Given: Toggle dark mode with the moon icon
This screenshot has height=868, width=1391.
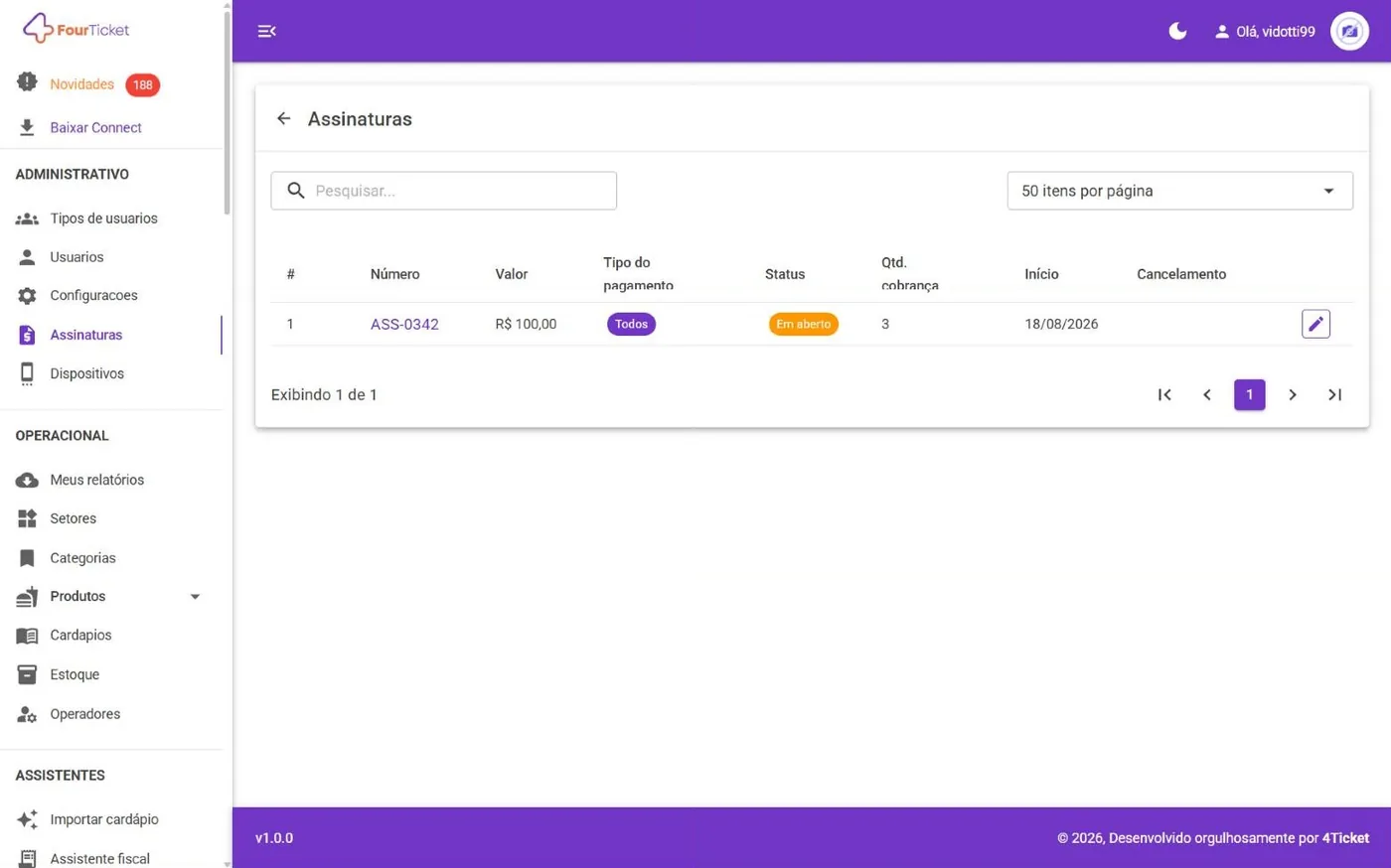Looking at the screenshot, I should click(1177, 31).
